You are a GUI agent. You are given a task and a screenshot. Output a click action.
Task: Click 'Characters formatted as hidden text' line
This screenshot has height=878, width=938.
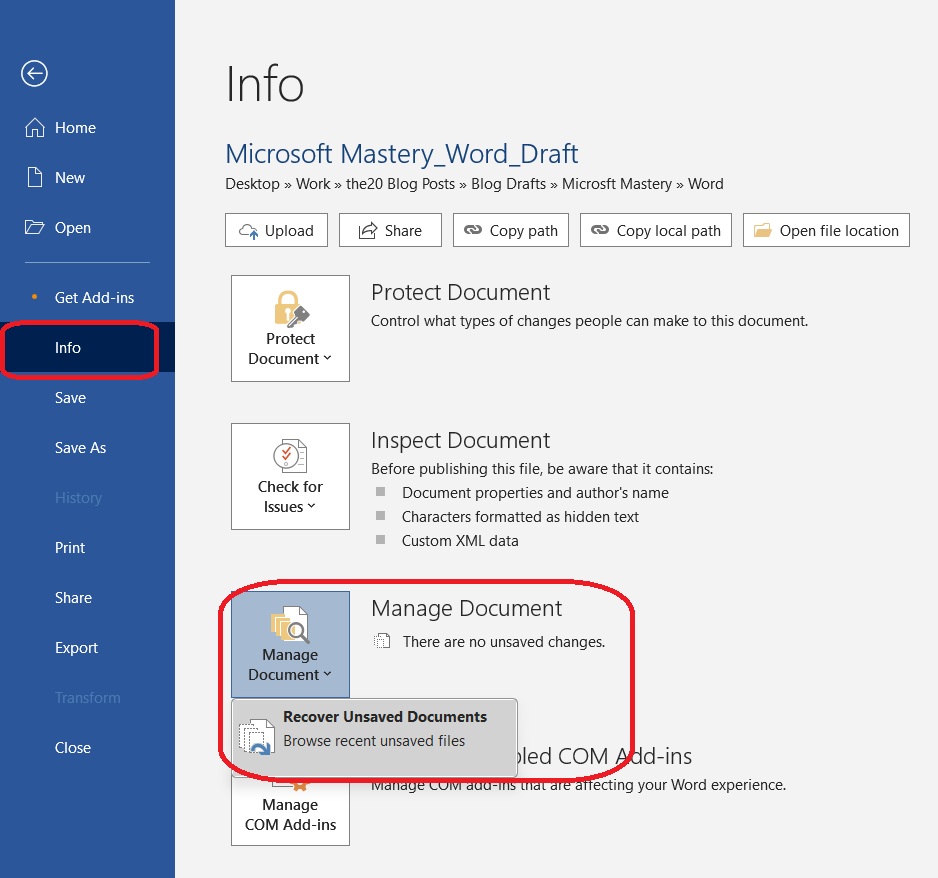point(520,516)
